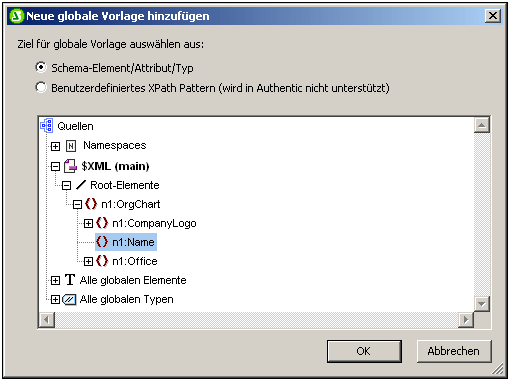This screenshot has height=381, width=510.
Task: Confirm with the OK button
Action: point(364,351)
